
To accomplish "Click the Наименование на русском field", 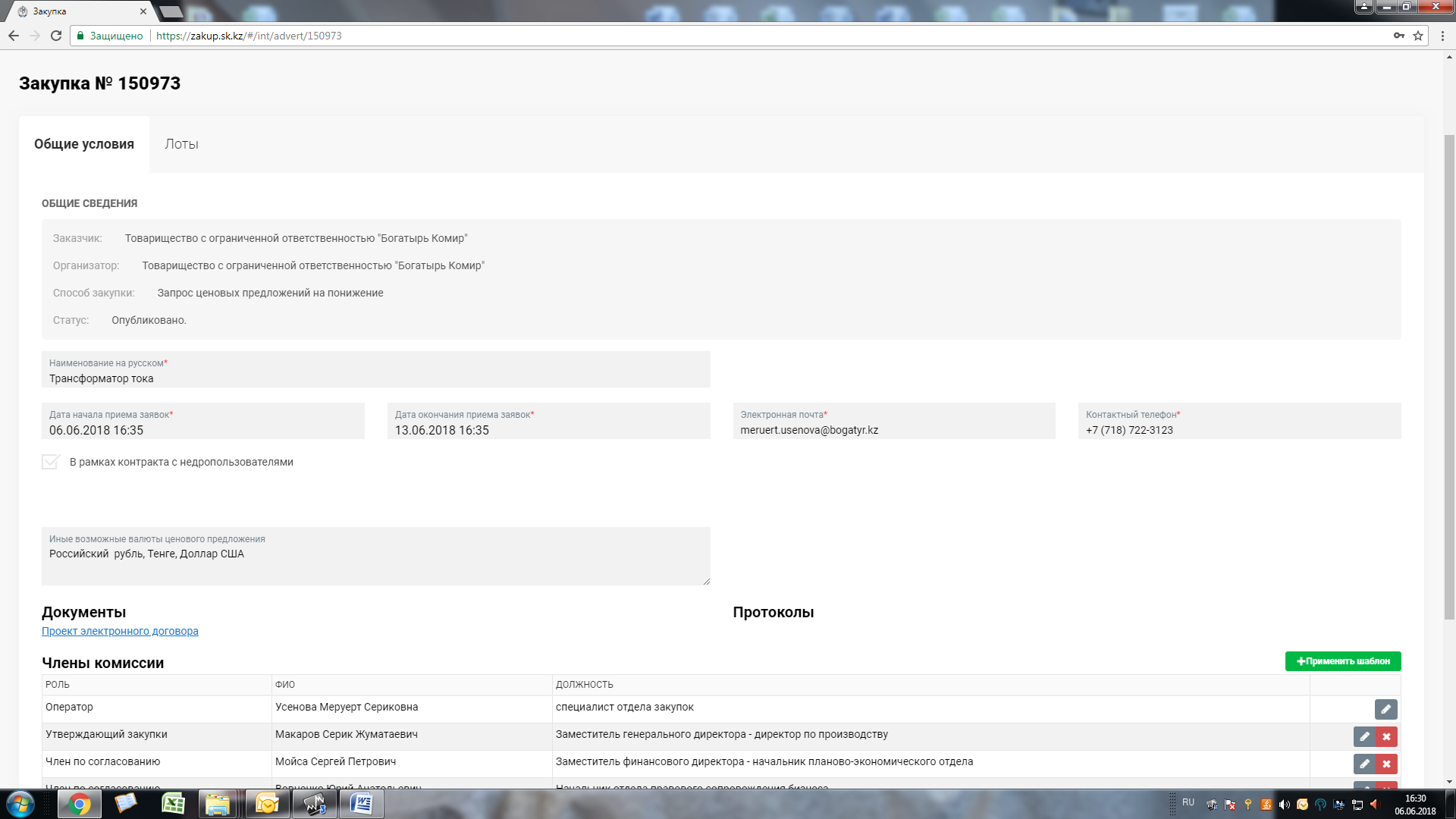I will pyautogui.click(x=376, y=369).
